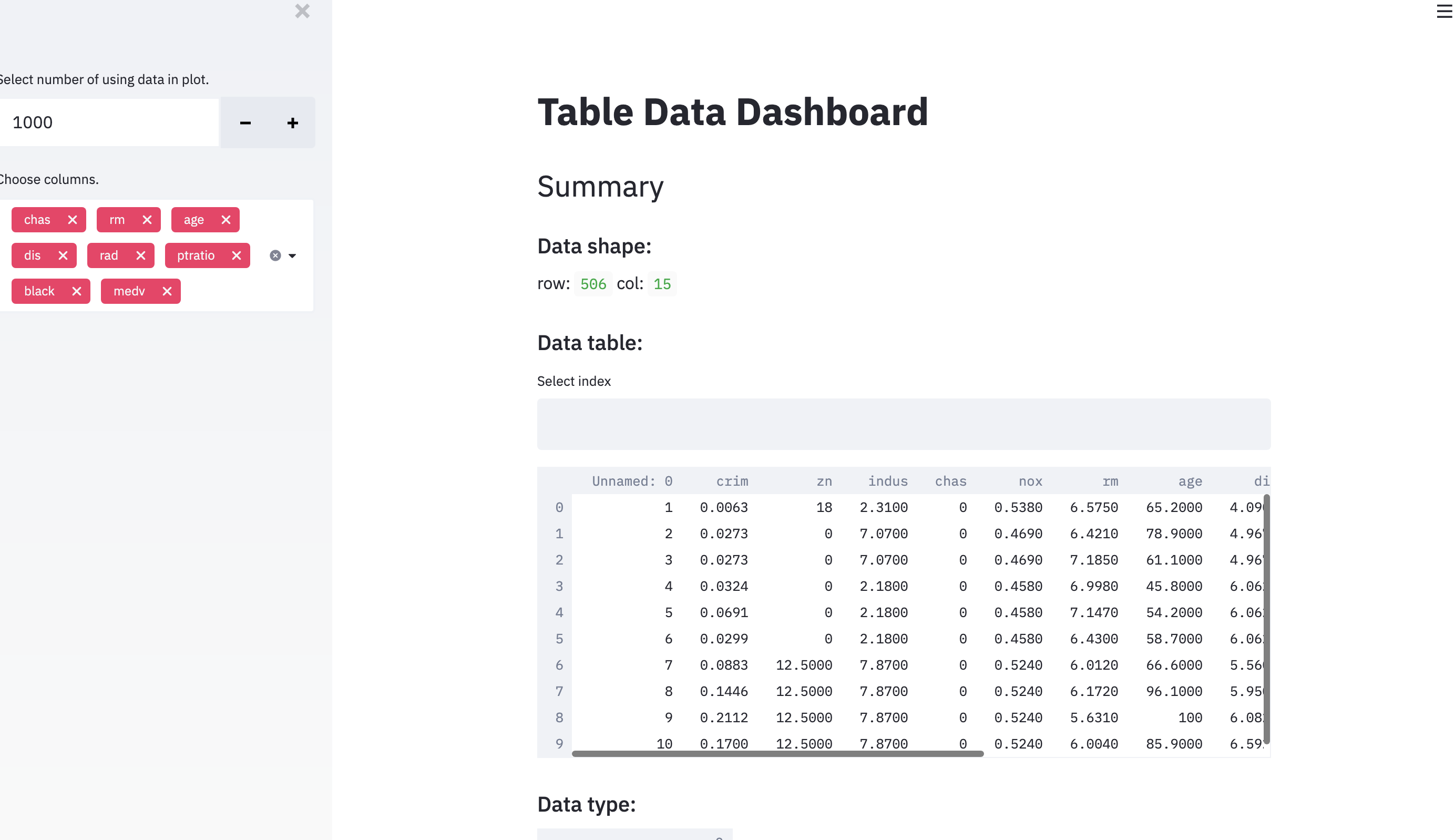Clear all selected columns
The image size is (1455, 840).
pyautogui.click(x=275, y=255)
